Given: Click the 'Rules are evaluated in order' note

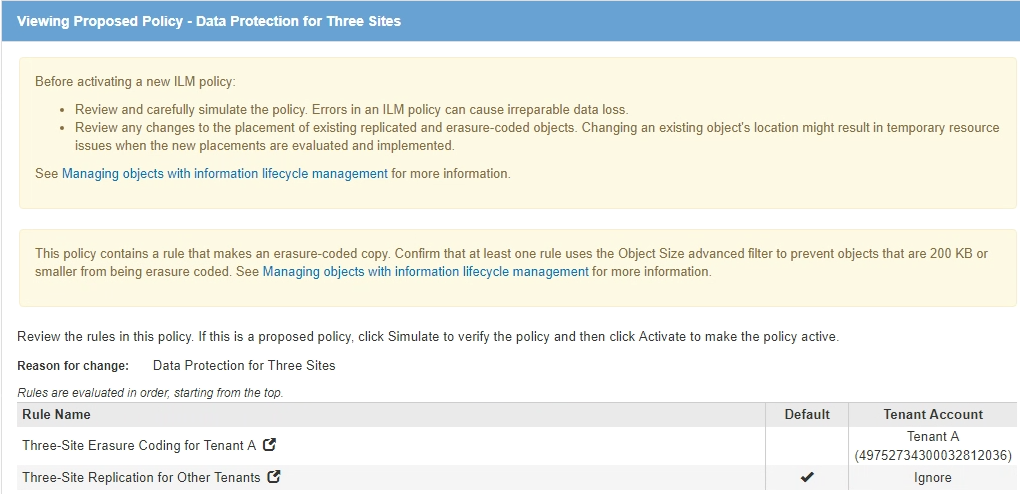Looking at the screenshot, I should (x=150, y=393).
